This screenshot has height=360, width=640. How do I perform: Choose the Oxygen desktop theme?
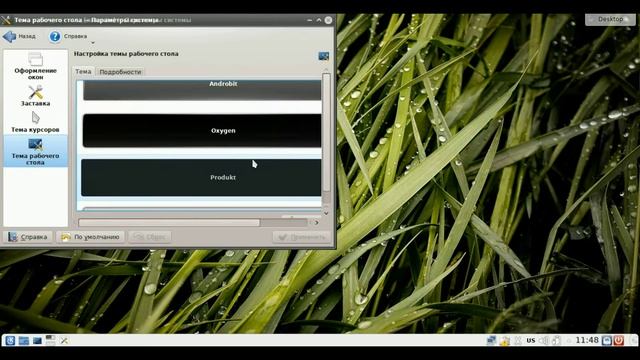[x=202, y=131]
